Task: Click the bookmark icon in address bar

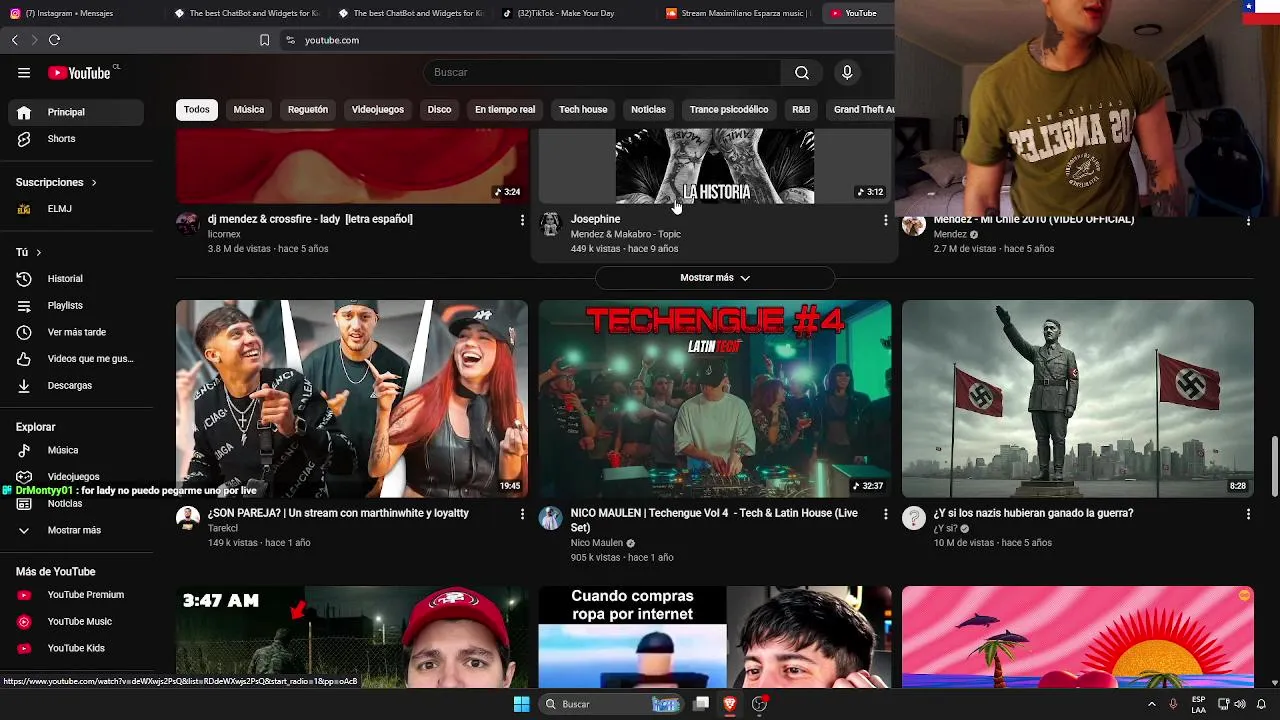Action: (x=264, y=40)
